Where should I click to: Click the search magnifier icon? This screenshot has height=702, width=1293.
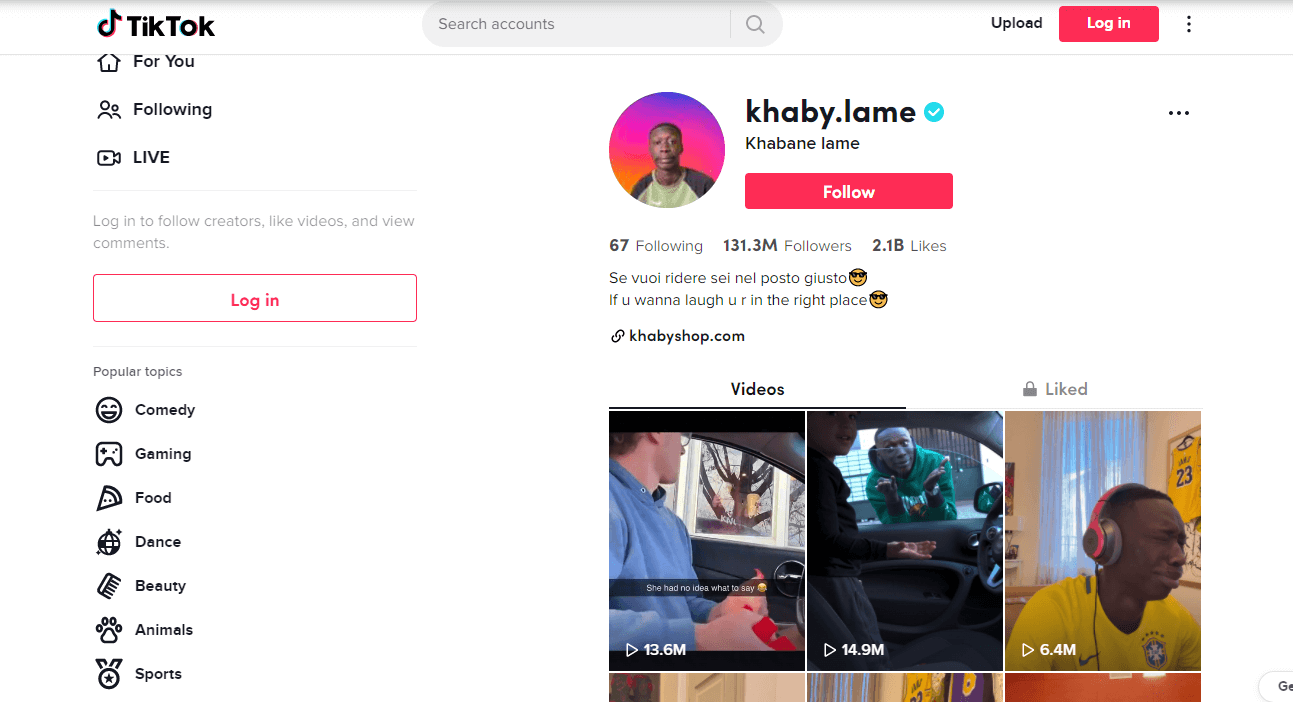click(x=755, y=24)
